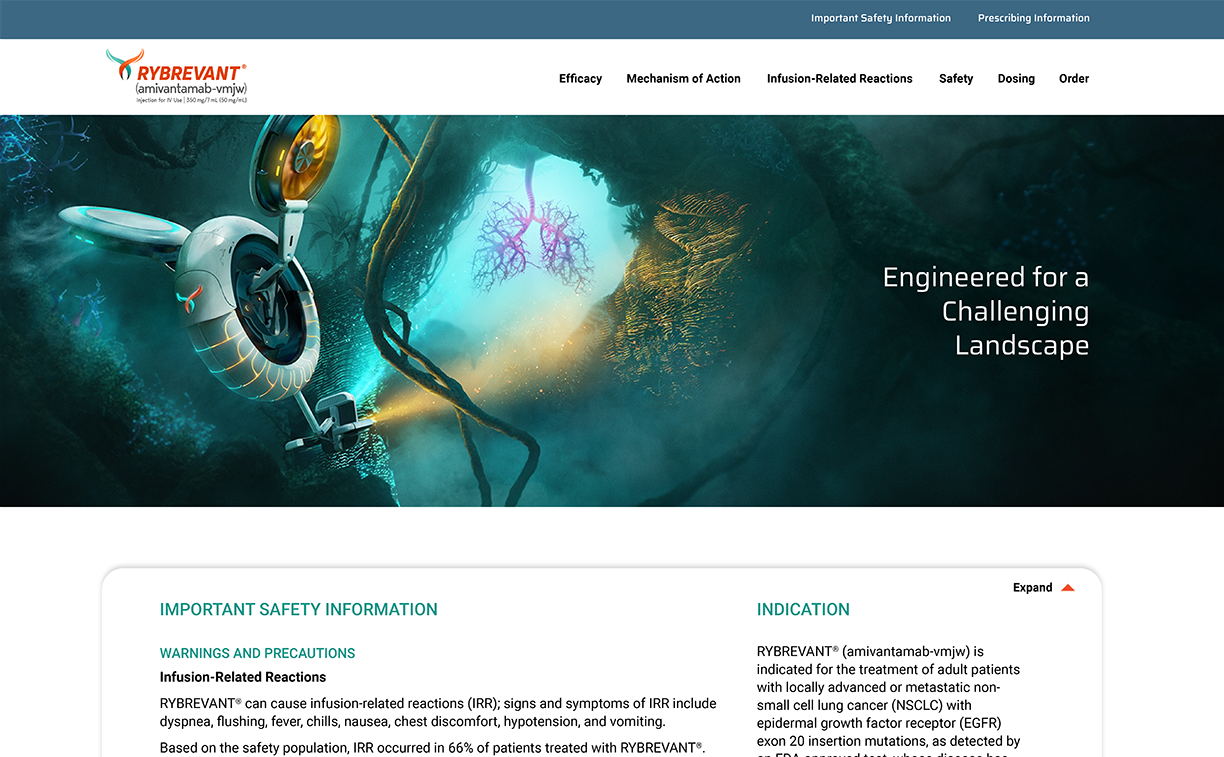The image size is (1224, 757).
Task: Click the WARNINGS AND PRECAUTIONS subheading
Action: 258,653
